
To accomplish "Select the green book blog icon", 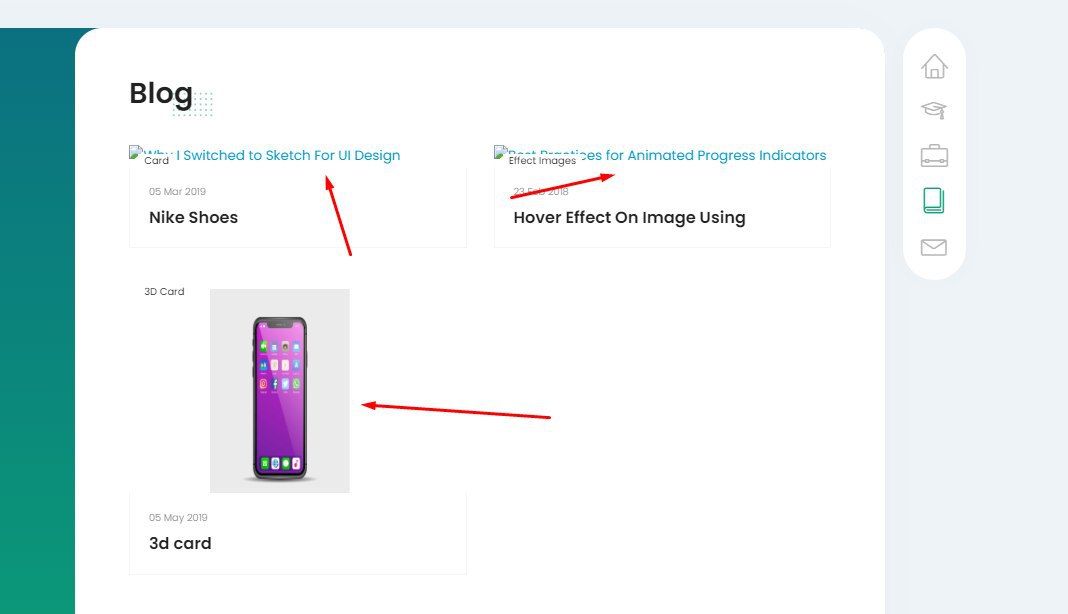I will pos(934,201).
